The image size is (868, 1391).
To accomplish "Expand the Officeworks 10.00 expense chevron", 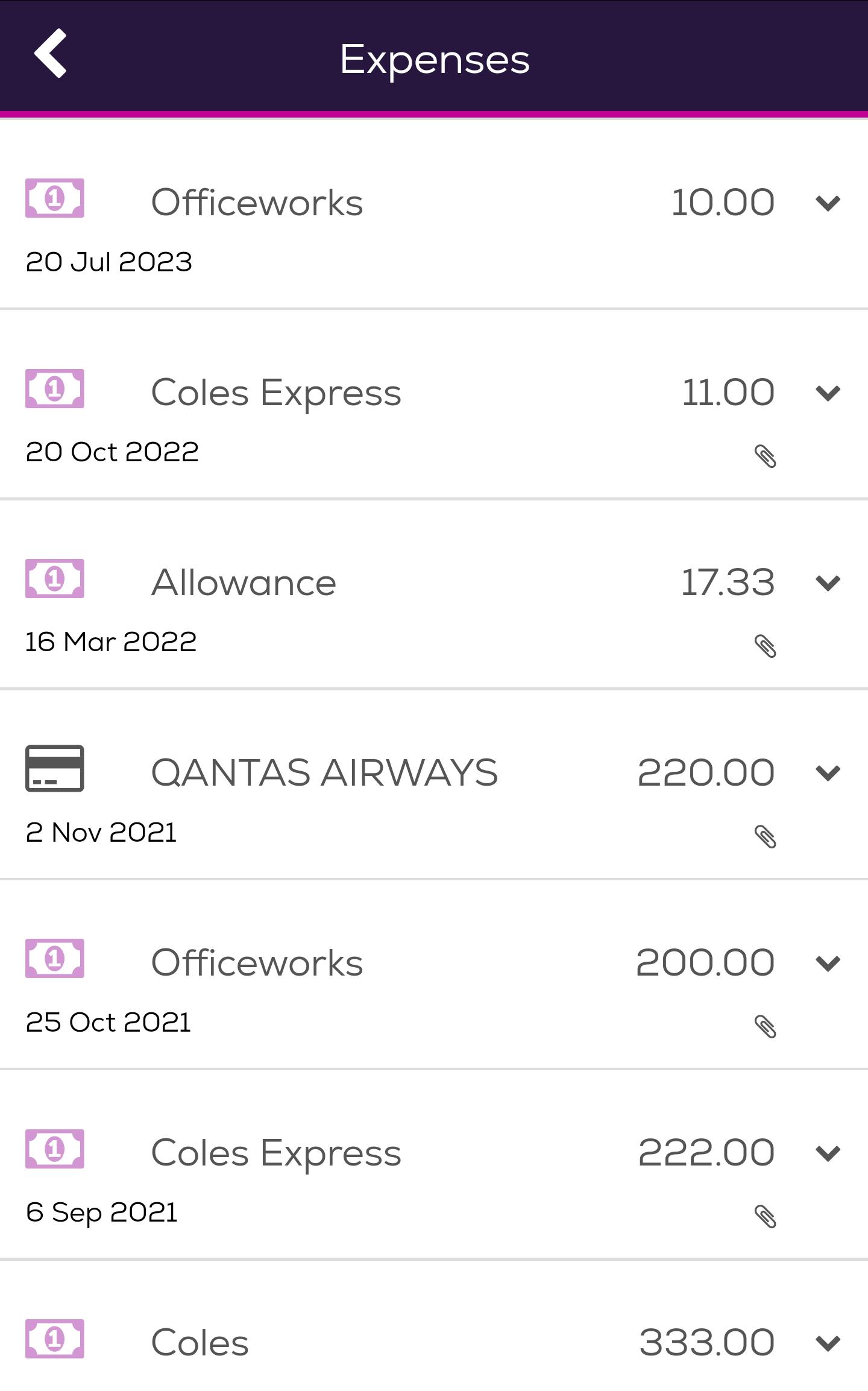I will tap(828, 203).
